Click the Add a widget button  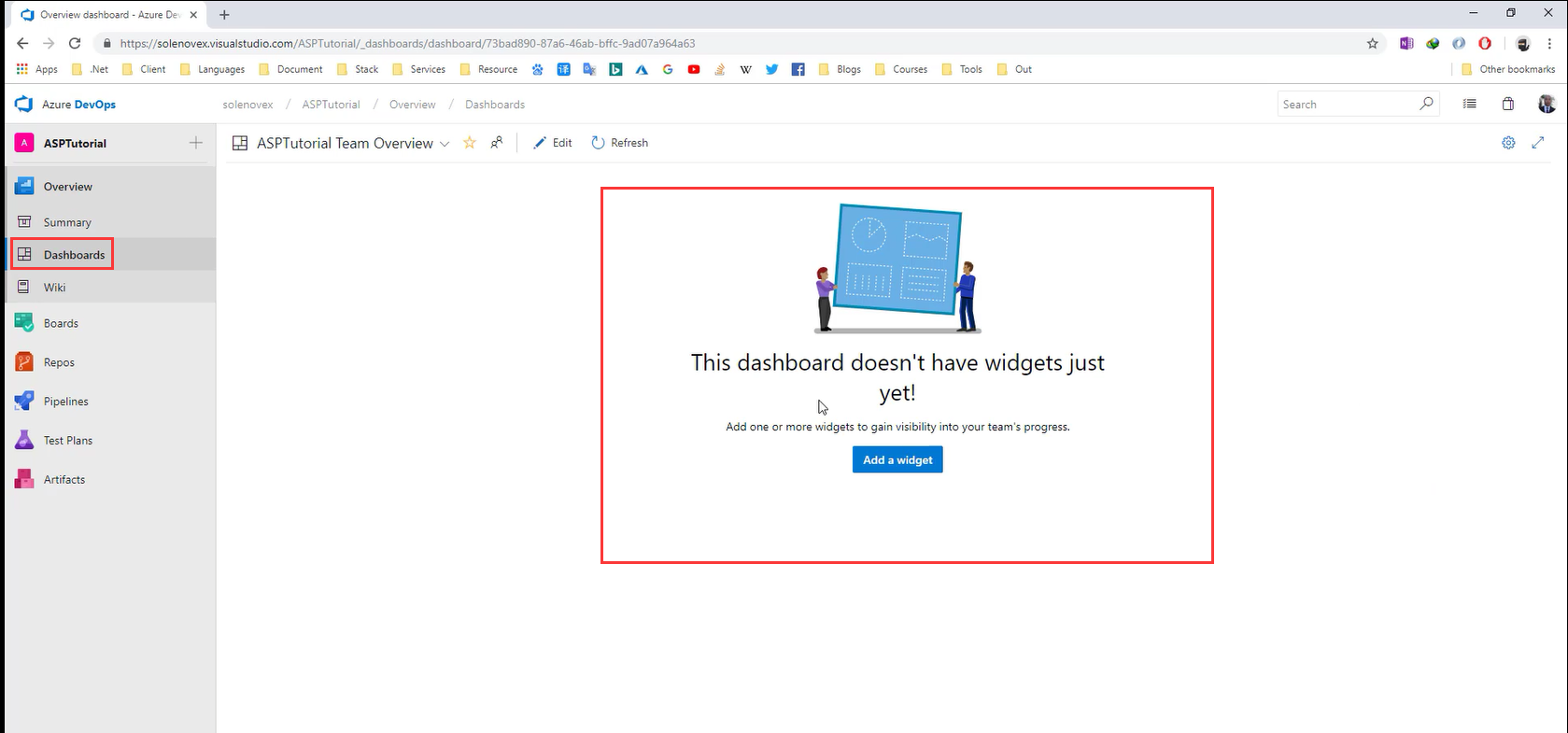click(897, 459)
